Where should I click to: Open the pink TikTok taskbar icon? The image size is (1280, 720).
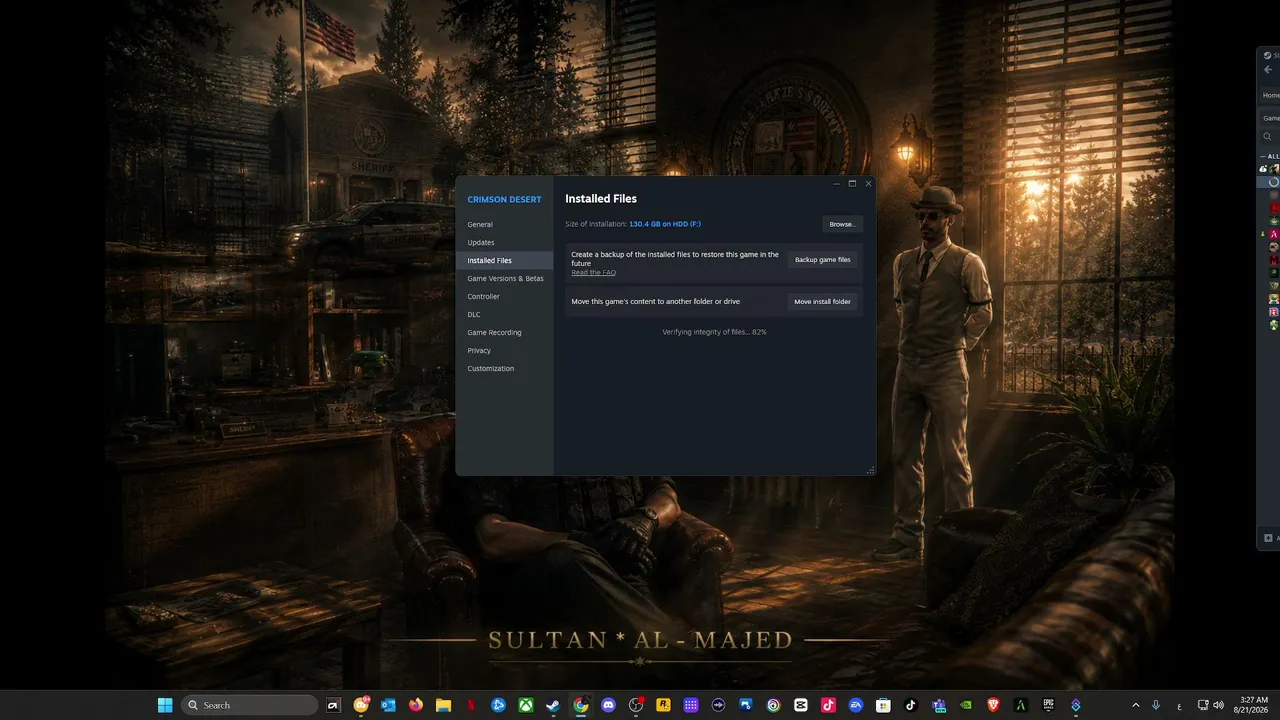pyautogui.click(x=828, y=705)
